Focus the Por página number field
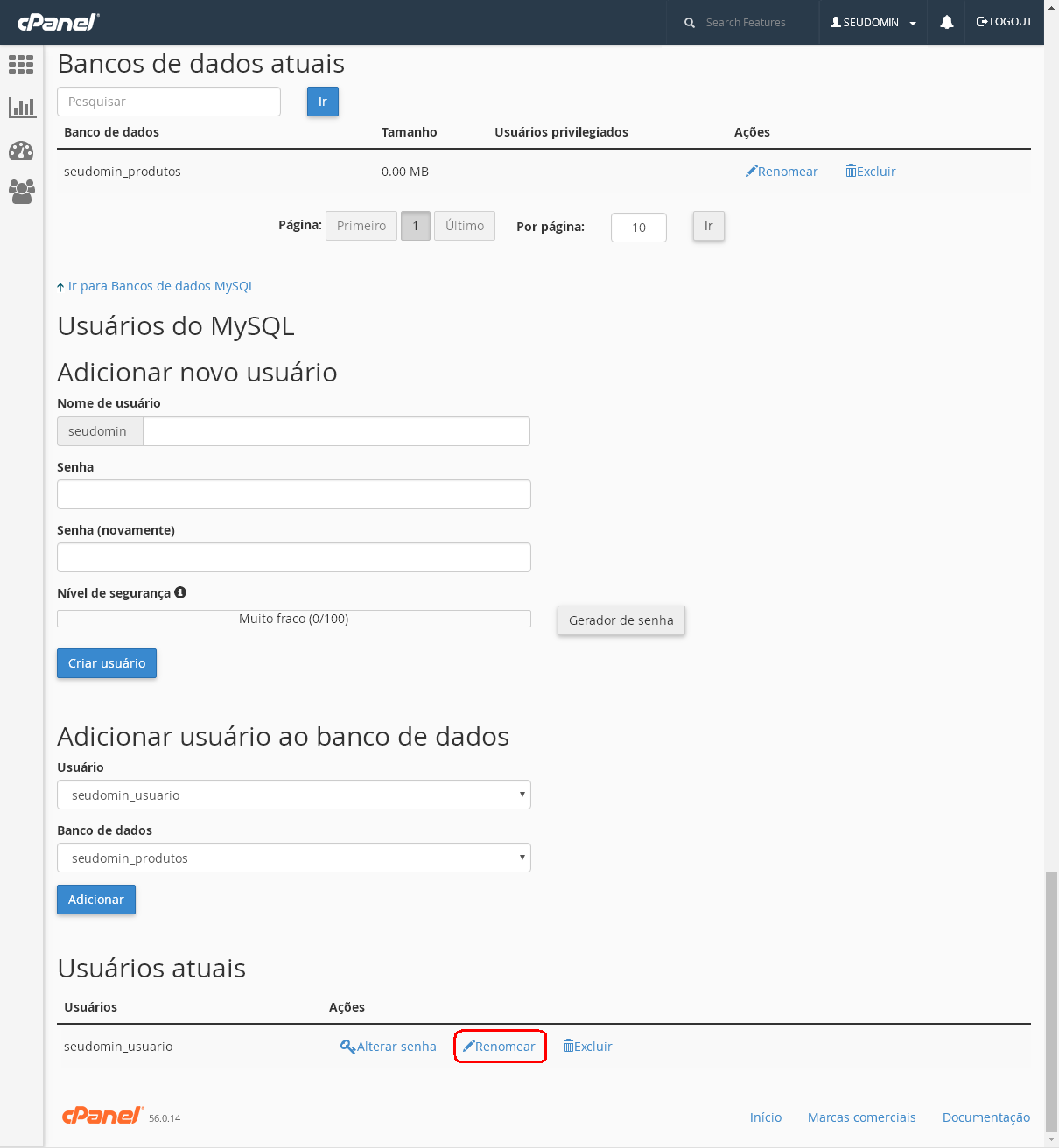 pos(639,227)
